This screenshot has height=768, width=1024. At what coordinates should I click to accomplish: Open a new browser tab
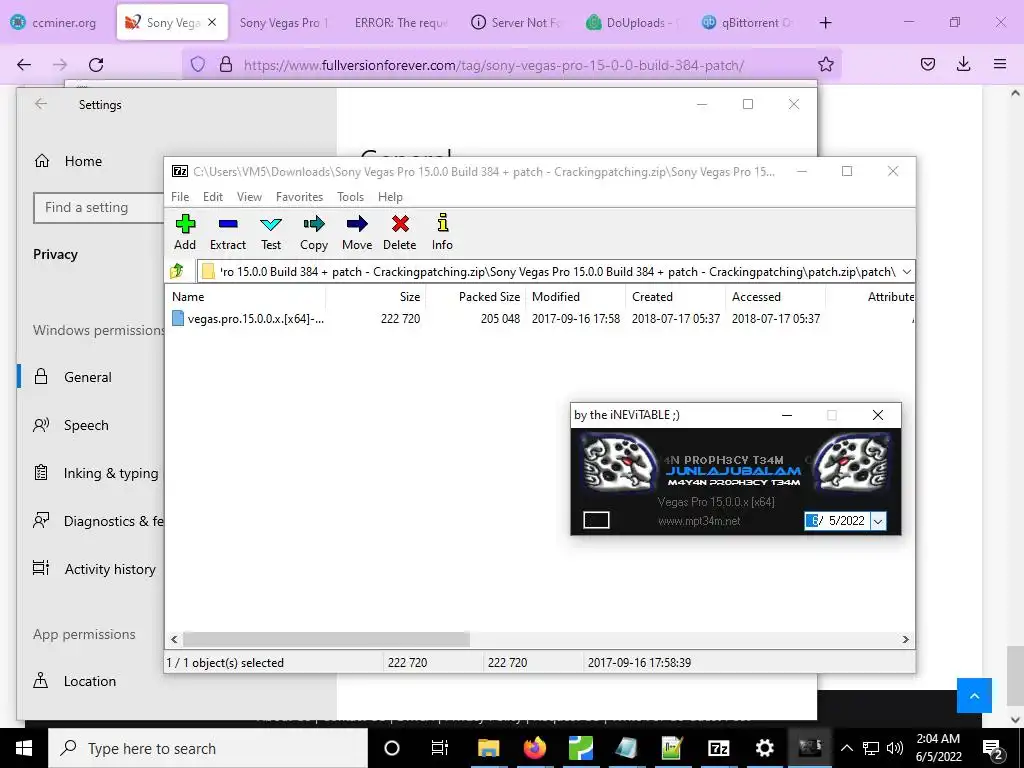pos(825,23)
